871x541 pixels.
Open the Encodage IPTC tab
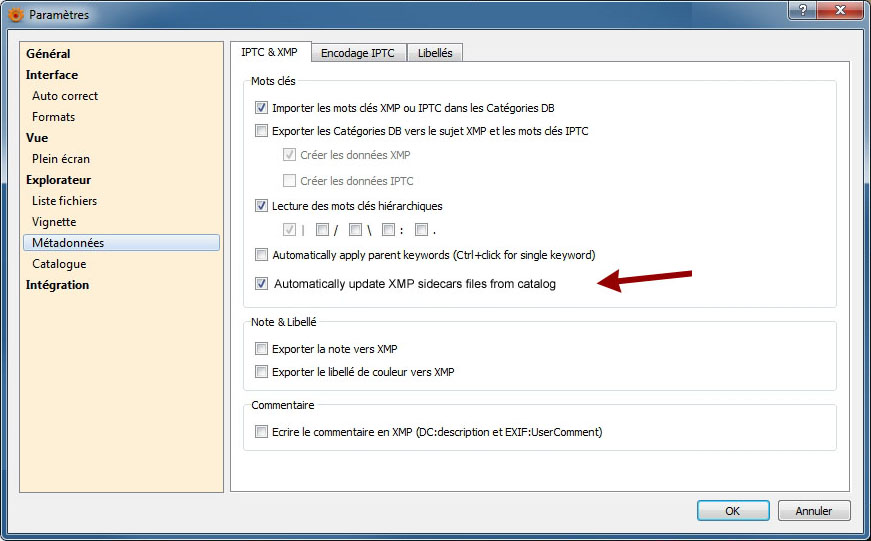(358, 53)
